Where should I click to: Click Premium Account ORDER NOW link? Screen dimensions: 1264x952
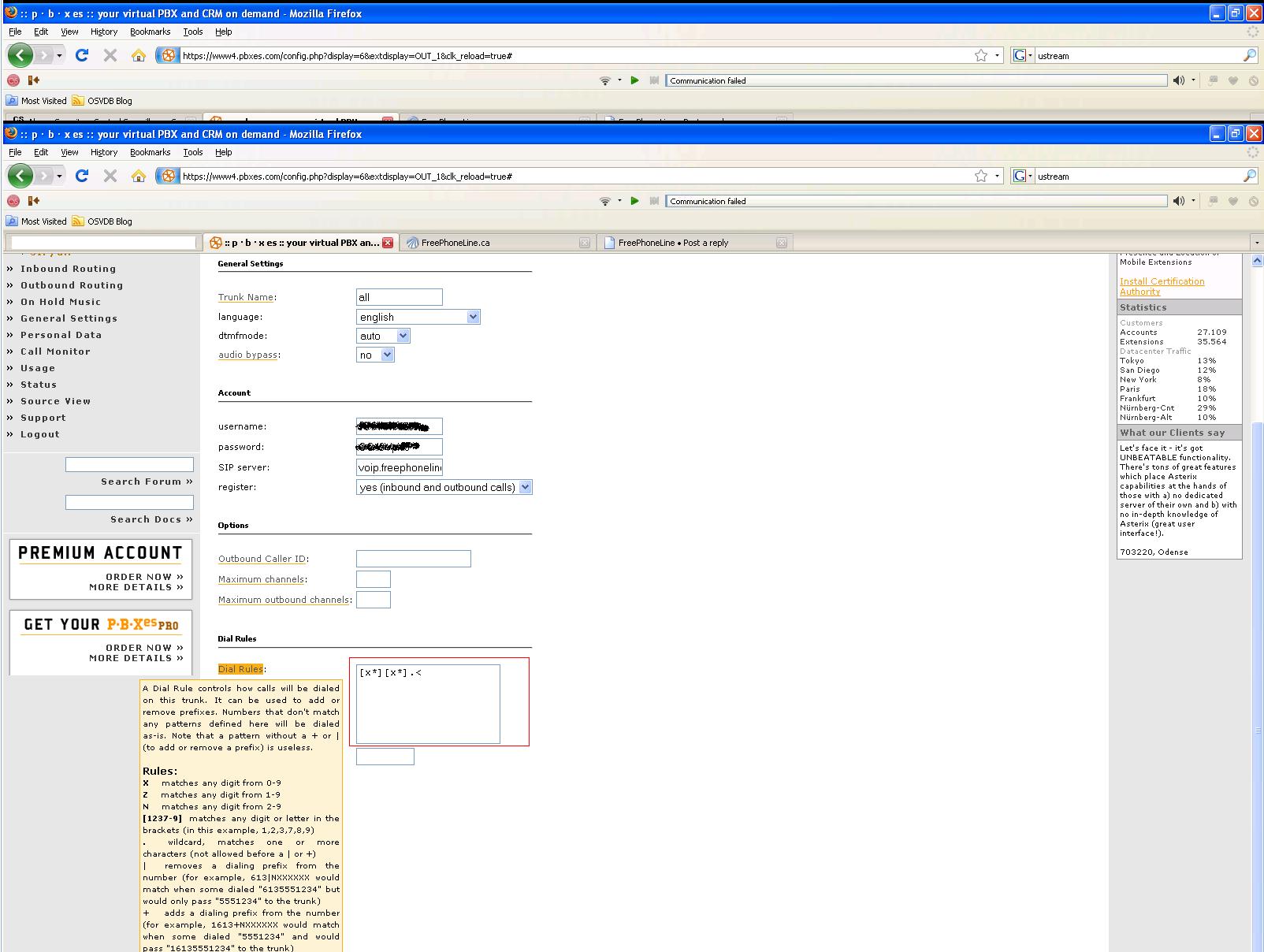click(144, 577)
